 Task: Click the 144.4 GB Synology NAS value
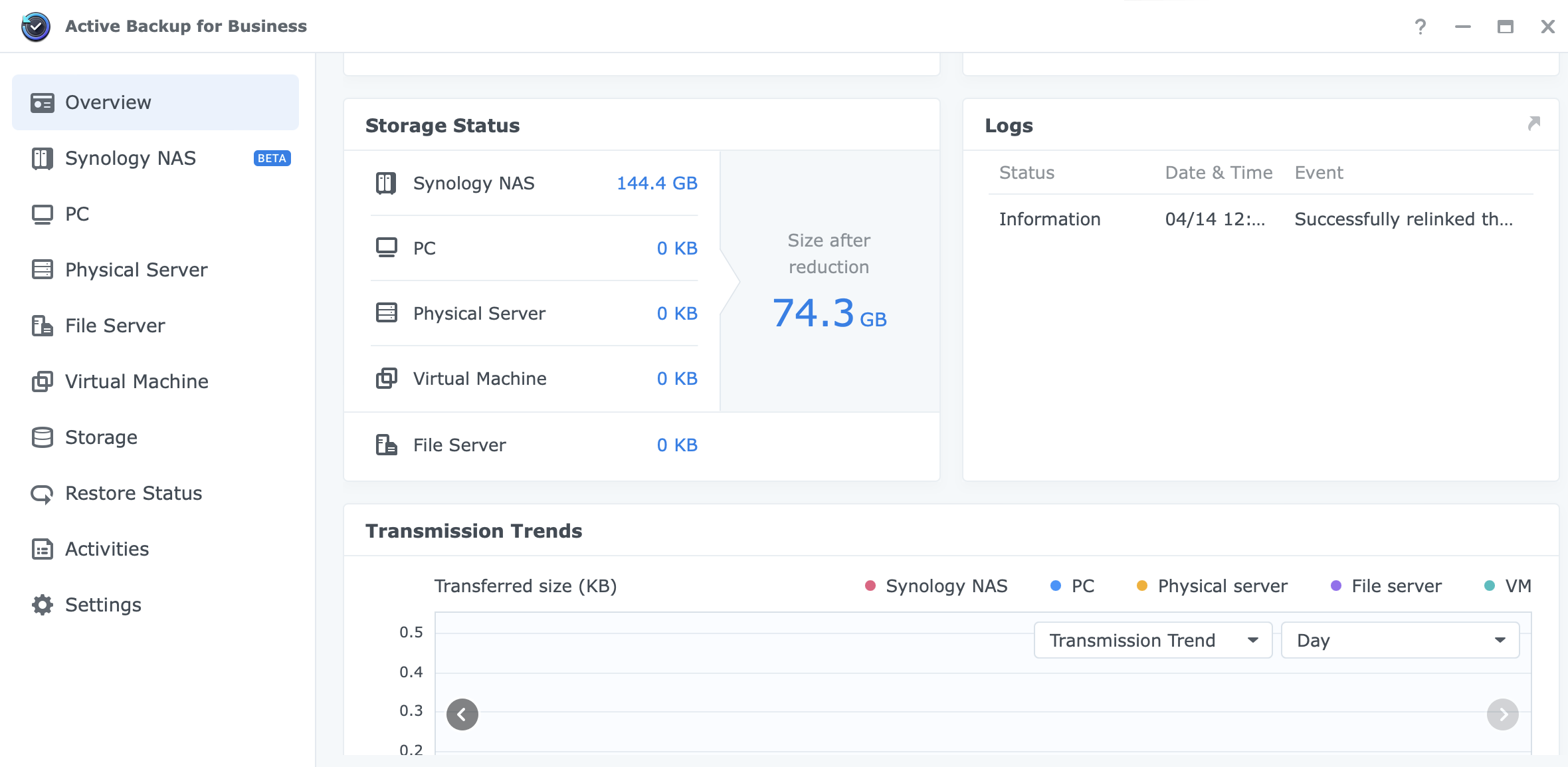point(656,183)
